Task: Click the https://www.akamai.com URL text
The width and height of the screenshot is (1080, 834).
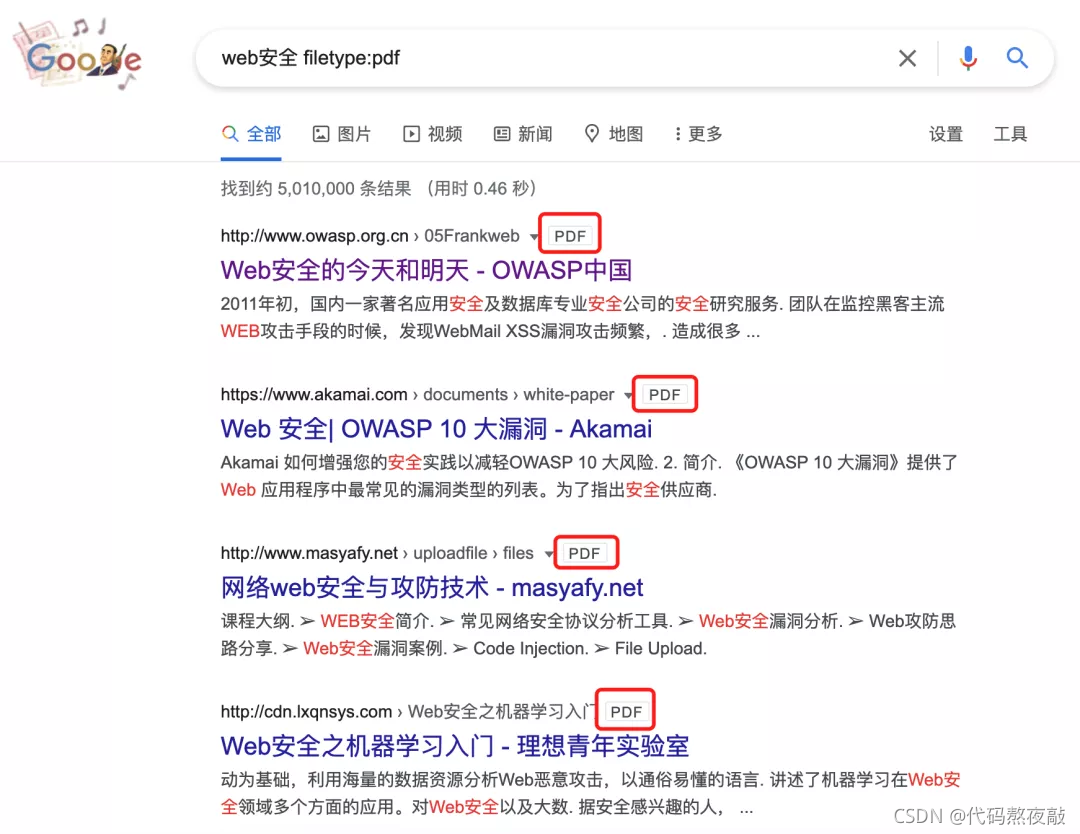Action: coord(314,394)
